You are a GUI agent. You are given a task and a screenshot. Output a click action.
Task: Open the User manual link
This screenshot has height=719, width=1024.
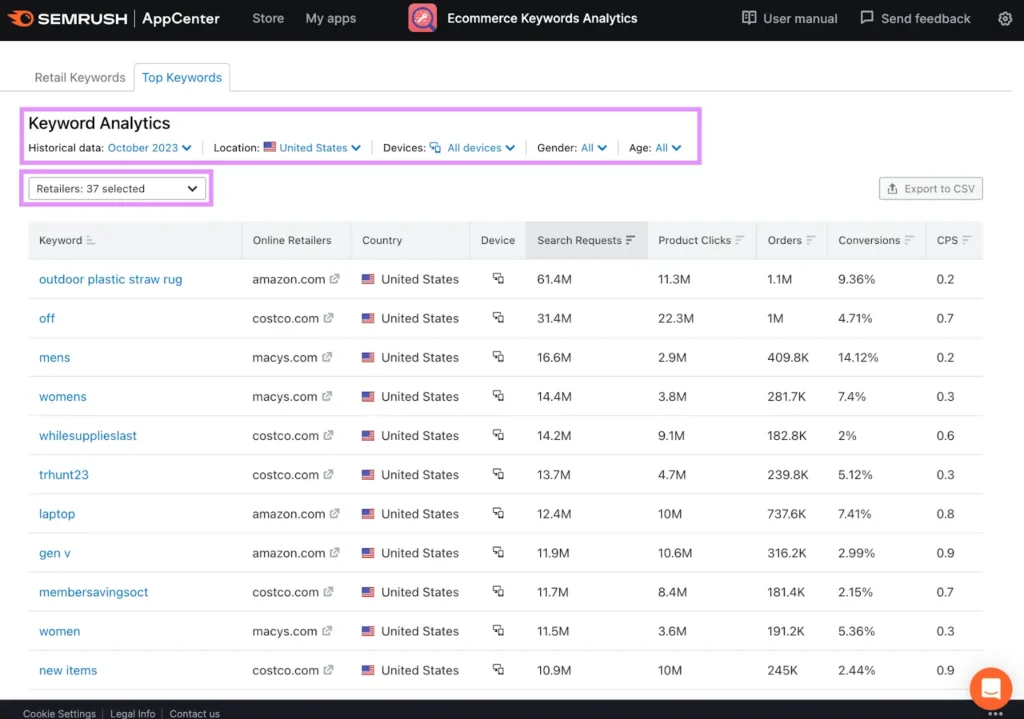pos(789,19)
